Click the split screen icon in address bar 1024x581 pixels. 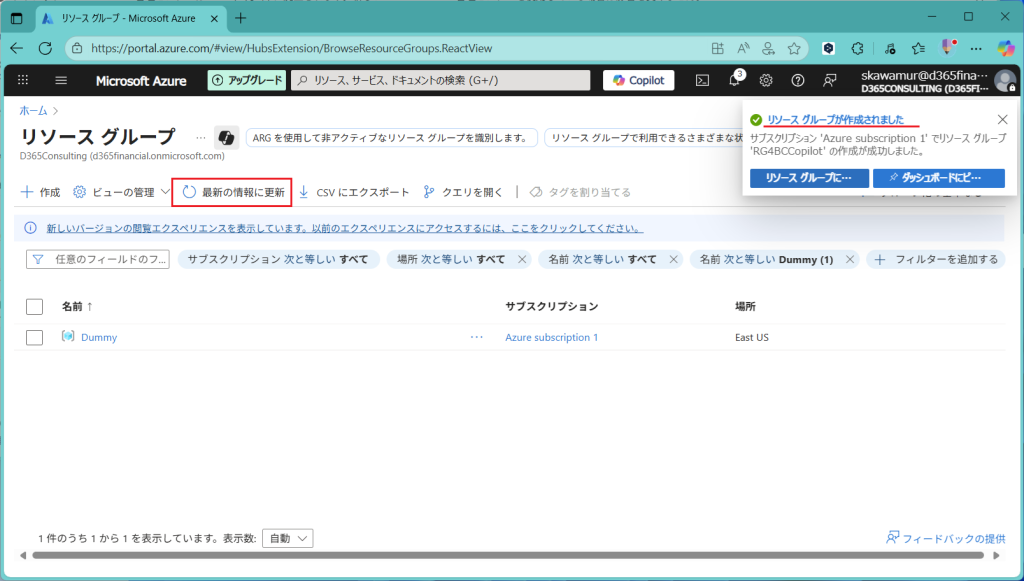click(x=718, y=48)
